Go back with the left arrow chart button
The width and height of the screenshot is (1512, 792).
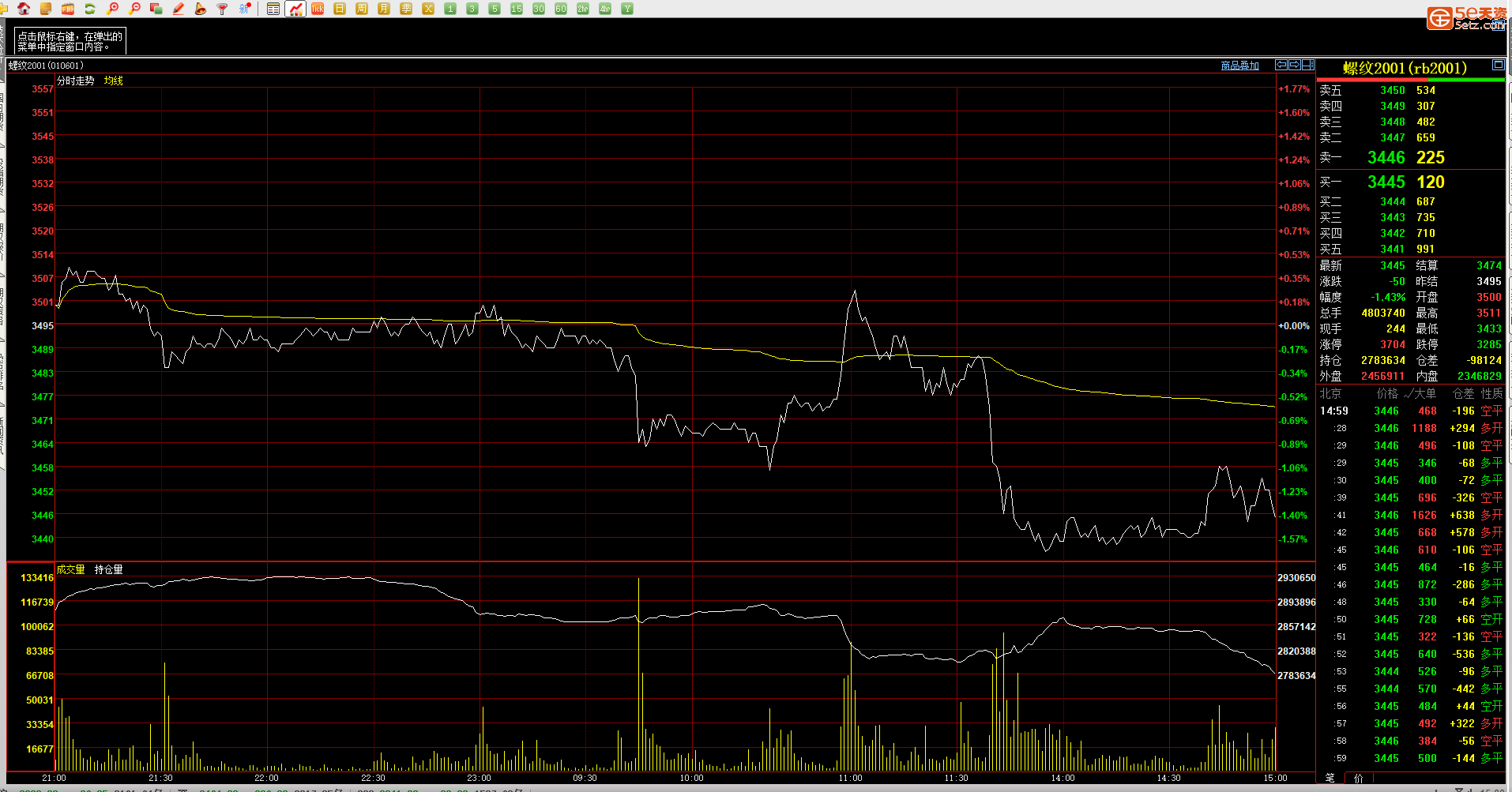click(x=1281, y=65)
